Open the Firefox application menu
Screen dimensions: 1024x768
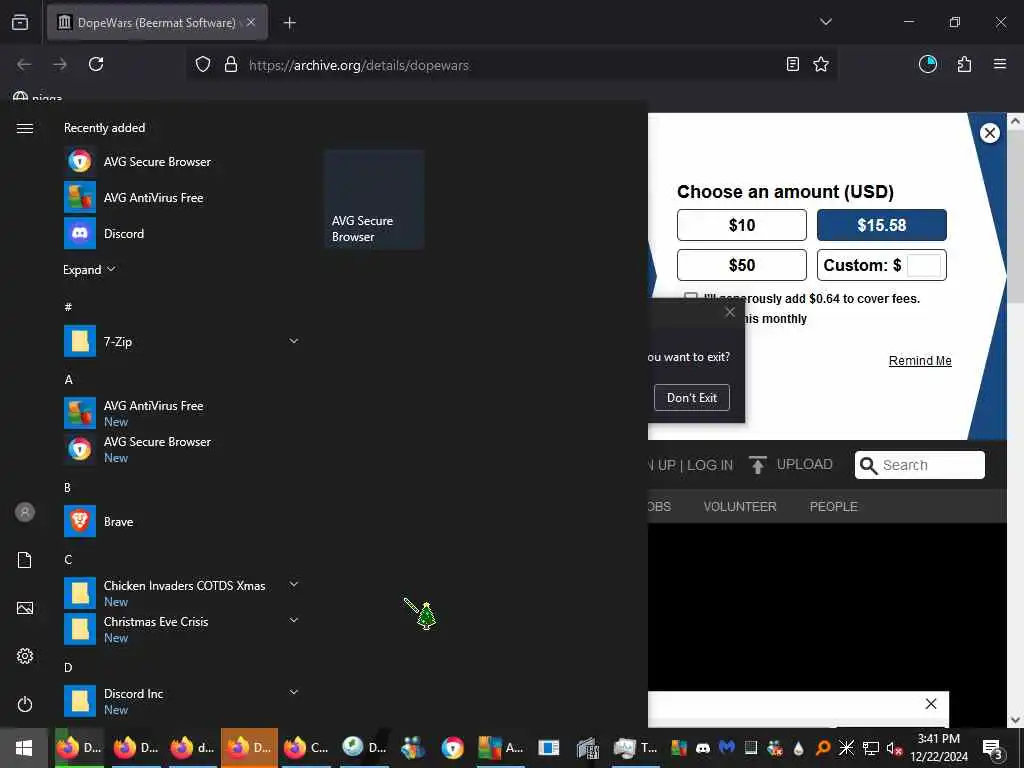(x=999, y=64)
